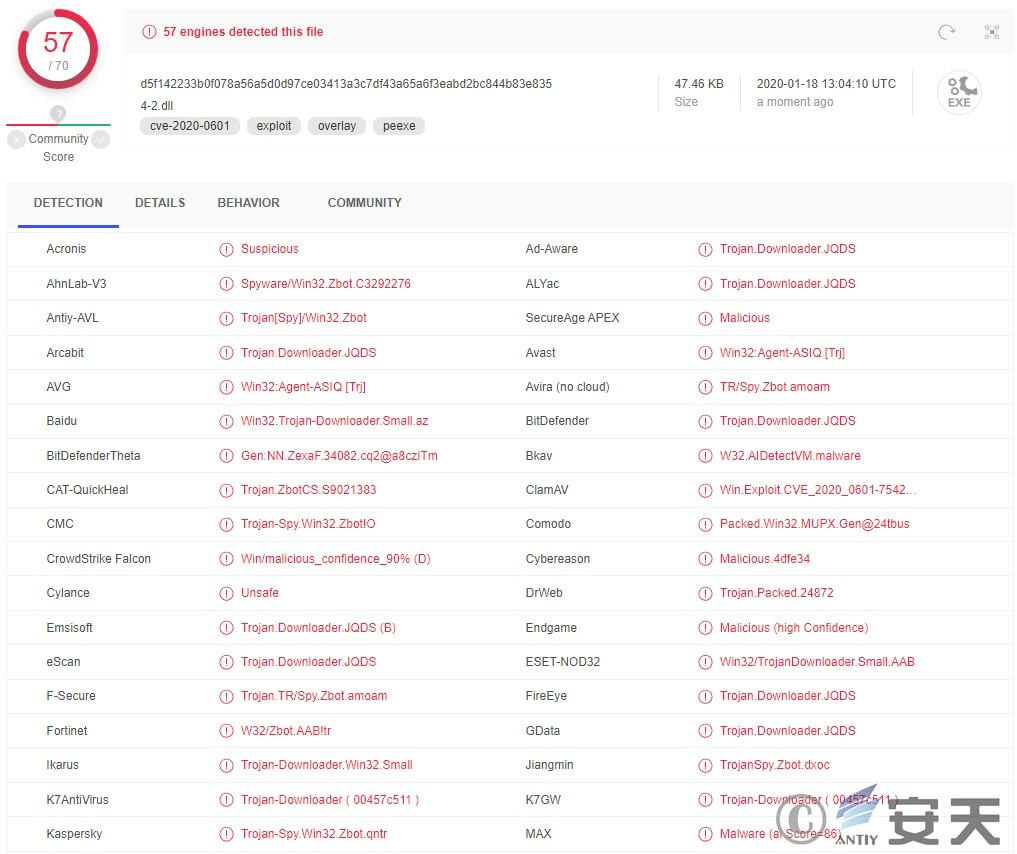Image resolution: width=1017 pixels, height=854 pixels.
Task: Switch to the DETAILS tab
Action: click(160, 203)
